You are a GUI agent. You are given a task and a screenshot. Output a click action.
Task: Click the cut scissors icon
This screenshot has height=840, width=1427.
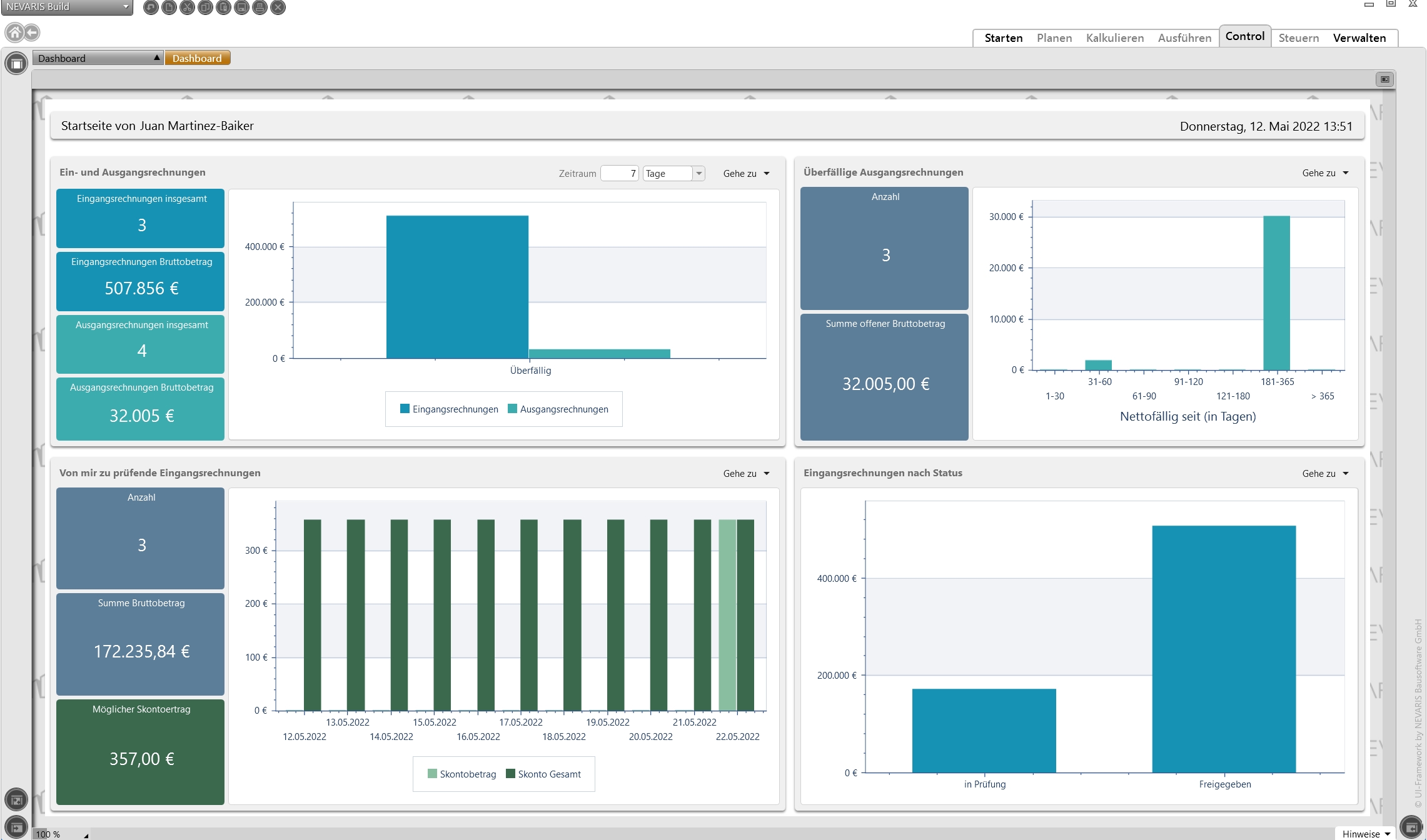[x=187, y=7]
